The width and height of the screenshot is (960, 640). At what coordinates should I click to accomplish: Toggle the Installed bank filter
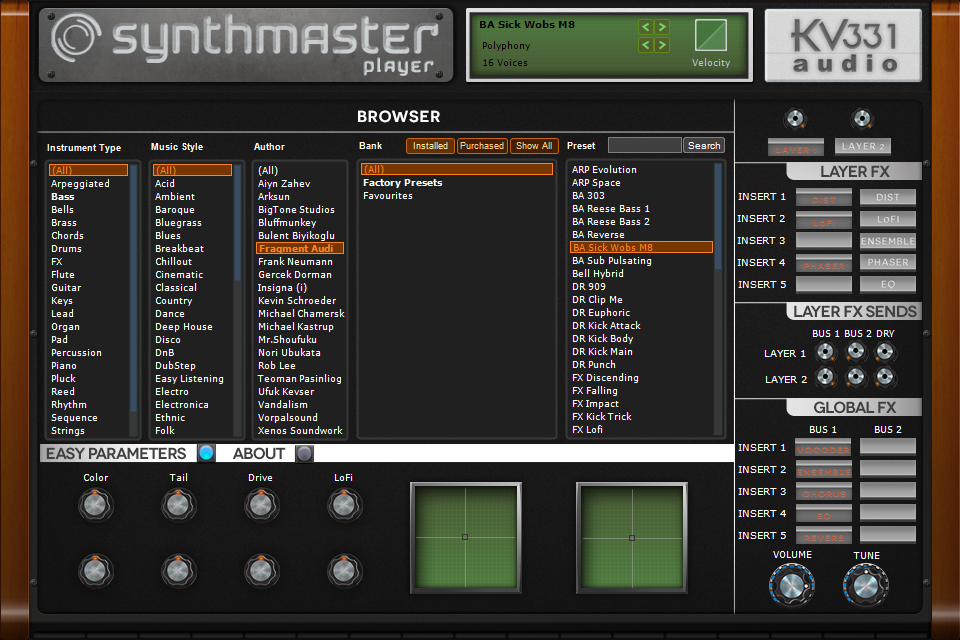[430, 146]
